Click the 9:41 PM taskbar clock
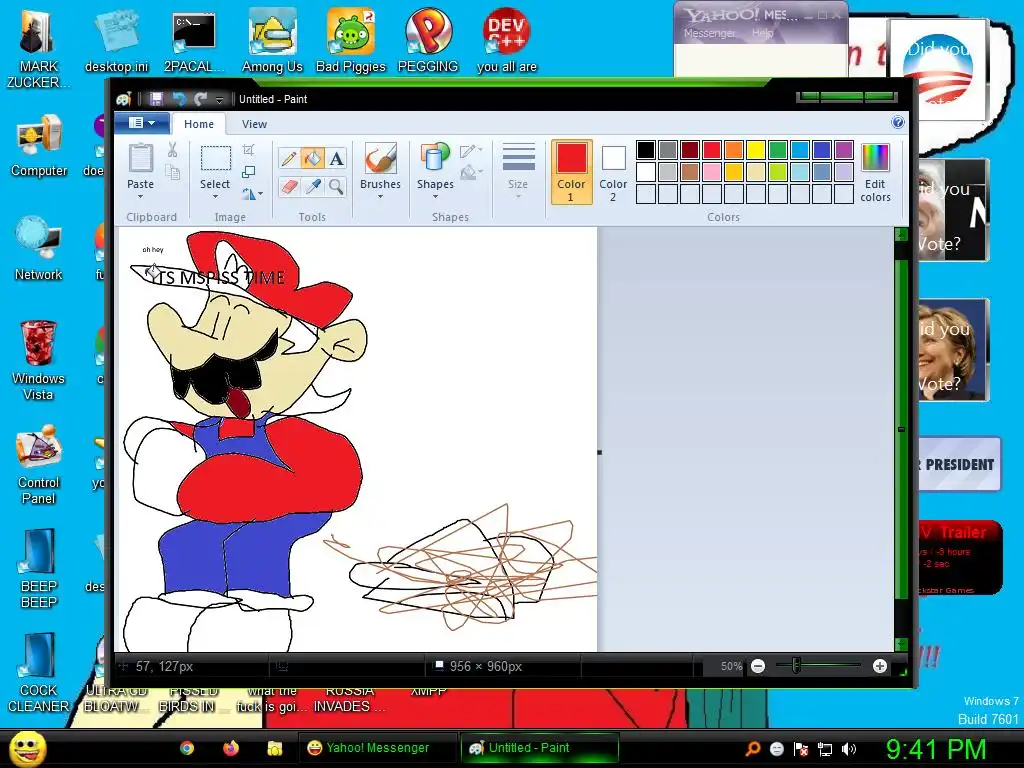Image resolution: width=1024 pixels, height=768 pixels. click(x=936, y=749)
